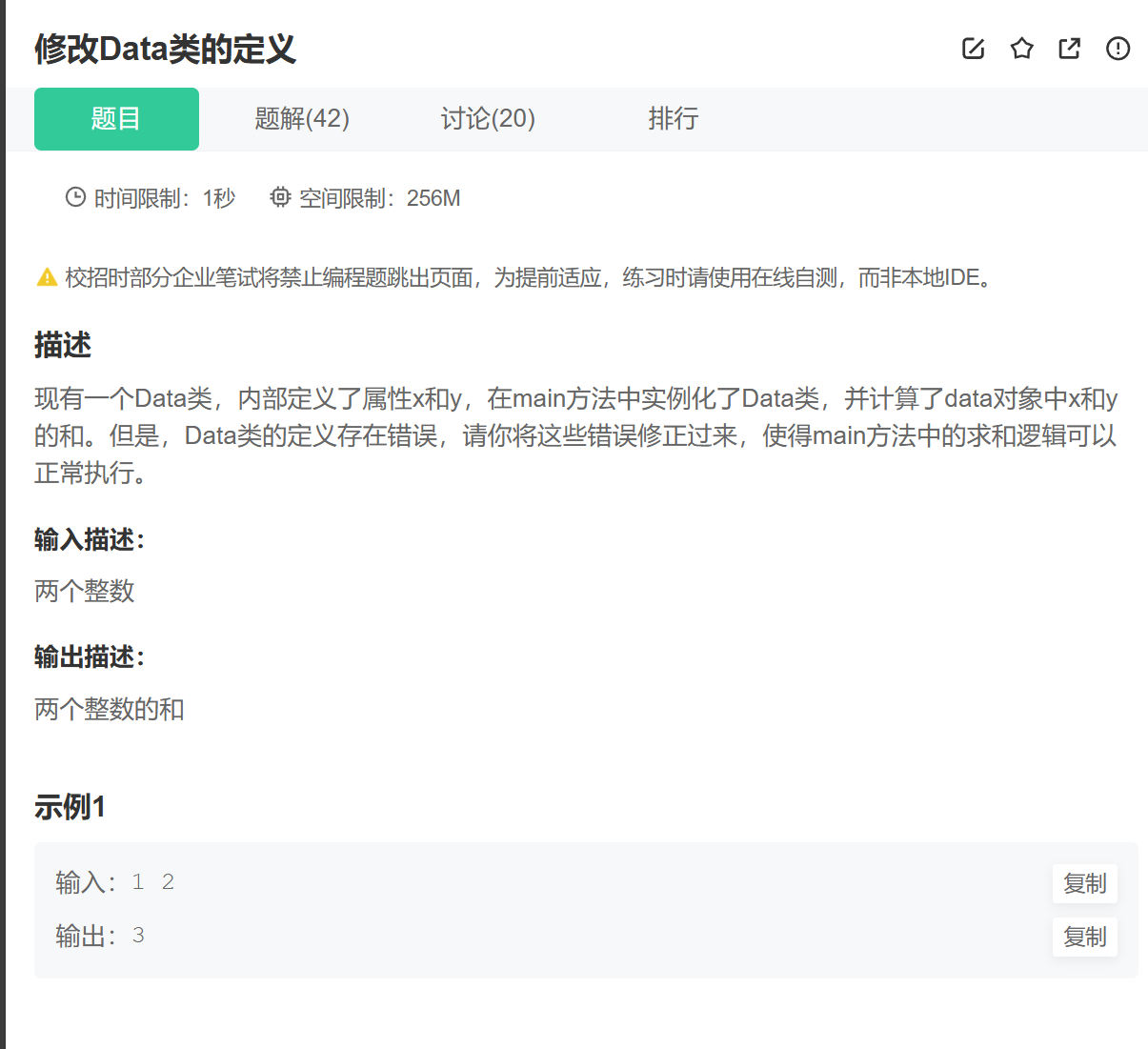Click the report issue exclamation icon
Image resolution: width=1148 pixels, height=1049 pixels.
pos(1118,49)
